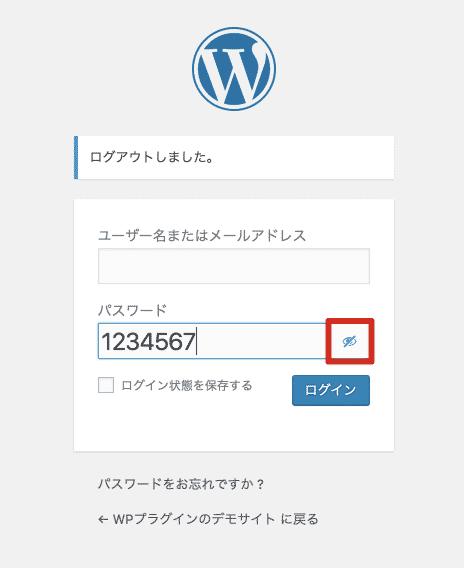Place cursor after the 7 in password field
The width and height of the screenshot is (464, 568).
pyautogui.click(x=196, y=341)
